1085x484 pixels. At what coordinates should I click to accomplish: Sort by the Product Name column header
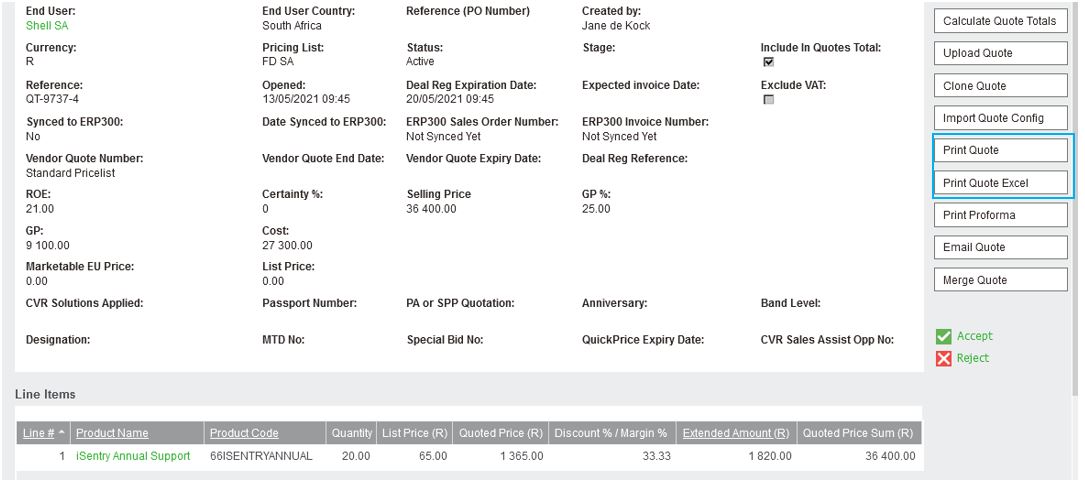[x=112, y=433]
